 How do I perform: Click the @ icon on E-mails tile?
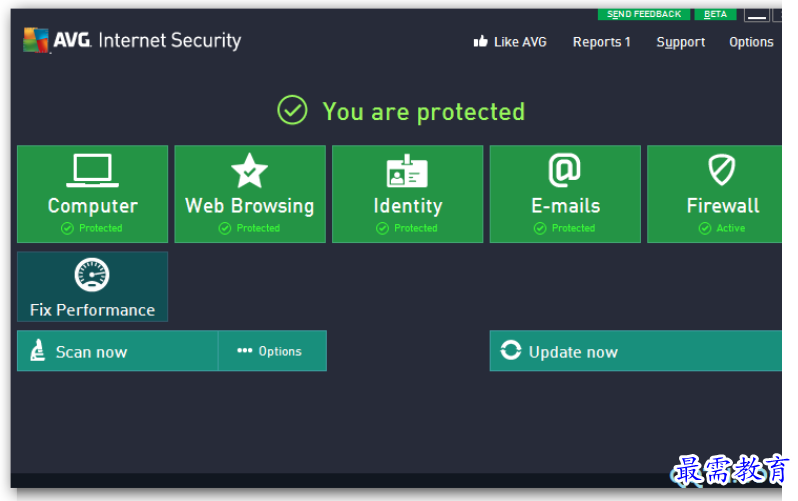564,170
